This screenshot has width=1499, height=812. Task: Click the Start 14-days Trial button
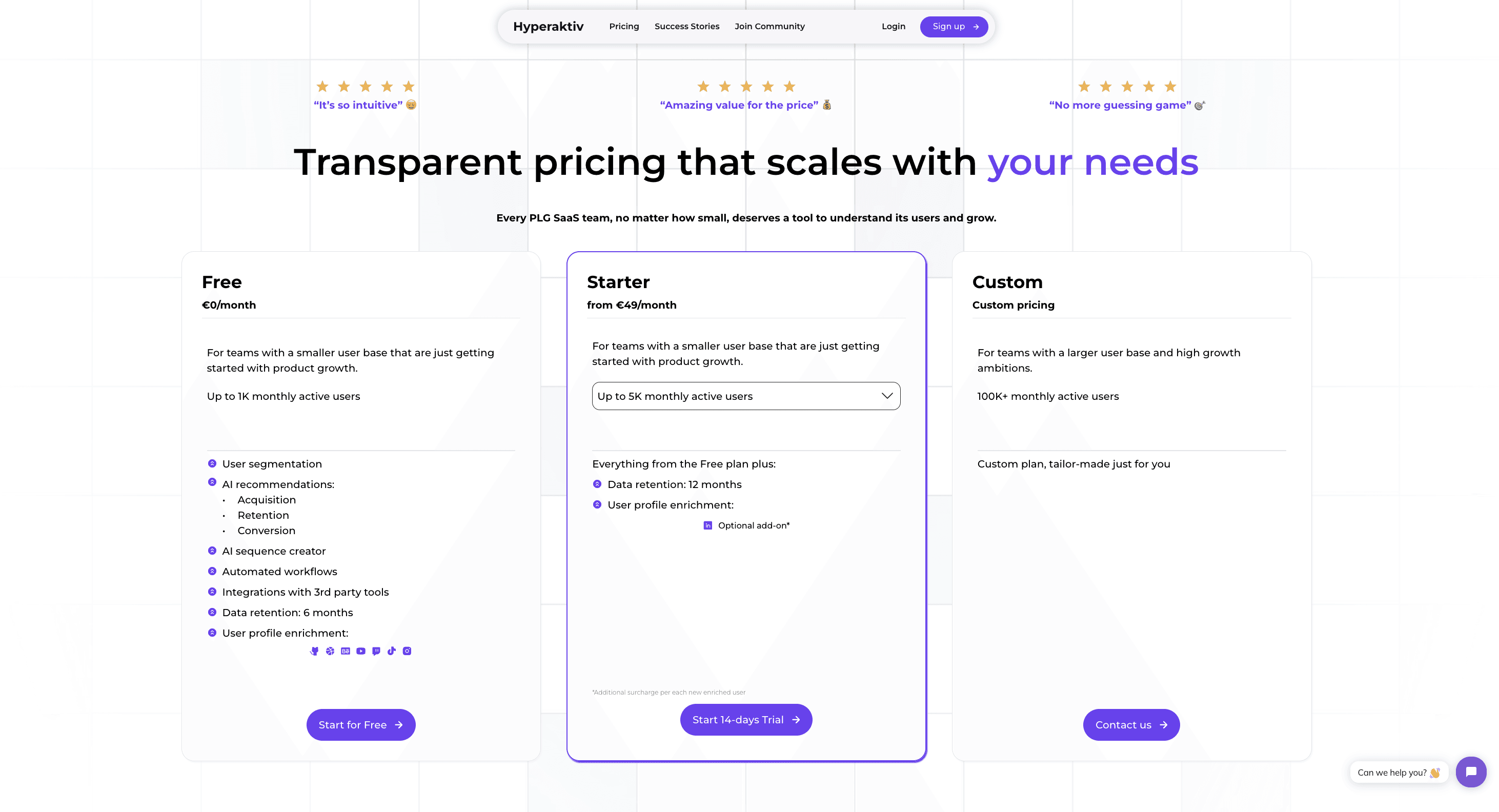pos(745,719)
